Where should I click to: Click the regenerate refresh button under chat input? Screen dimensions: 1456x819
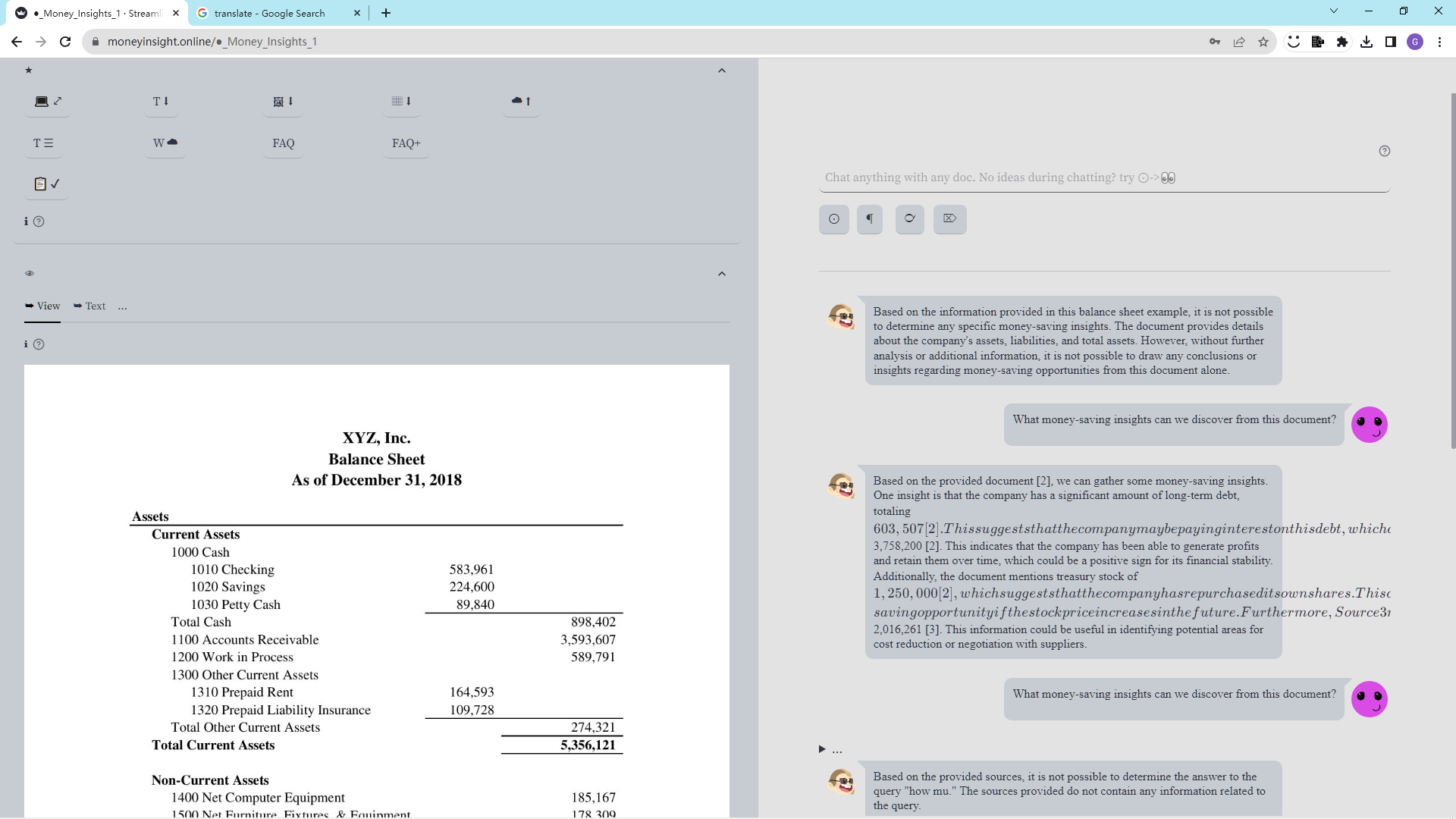click(910, 219)
